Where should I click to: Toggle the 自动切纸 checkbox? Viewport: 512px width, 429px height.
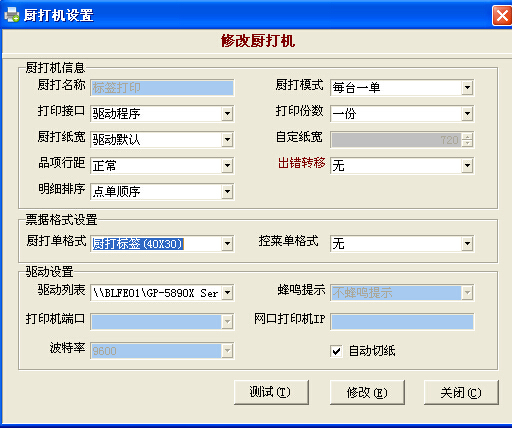(336, 351)
